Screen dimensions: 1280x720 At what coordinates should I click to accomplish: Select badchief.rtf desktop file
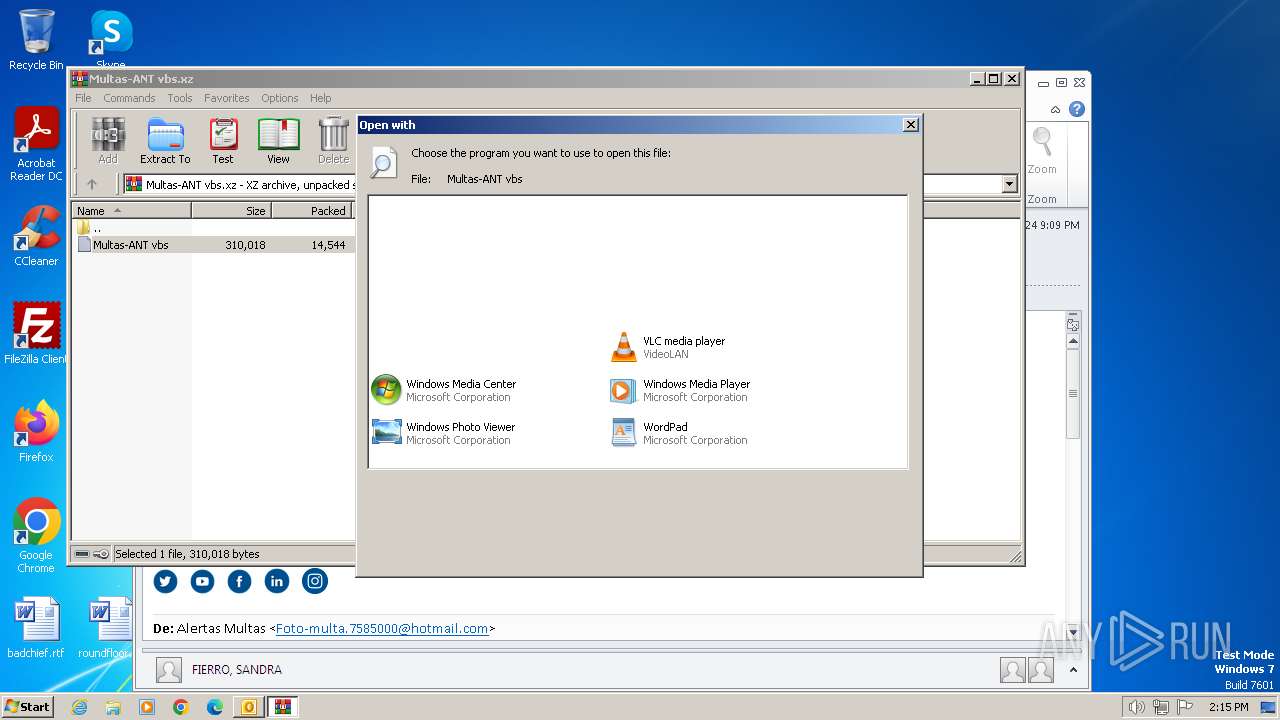click(36, 629)
